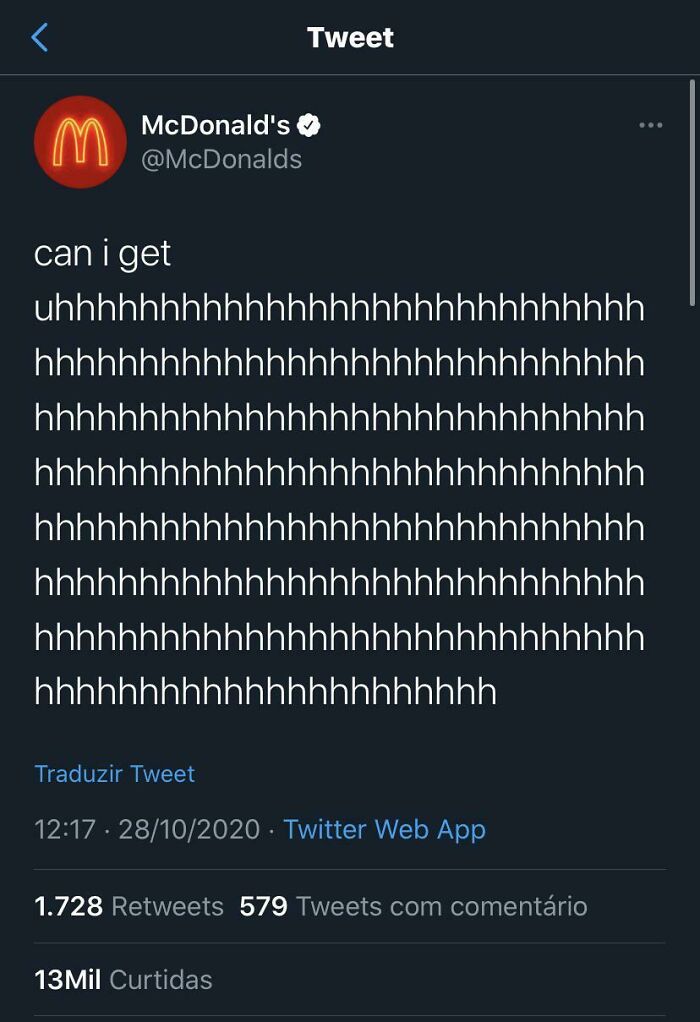Viewport: 700px width, 1022px height.
Task: Go back using the back arrow
Action: 40,38
